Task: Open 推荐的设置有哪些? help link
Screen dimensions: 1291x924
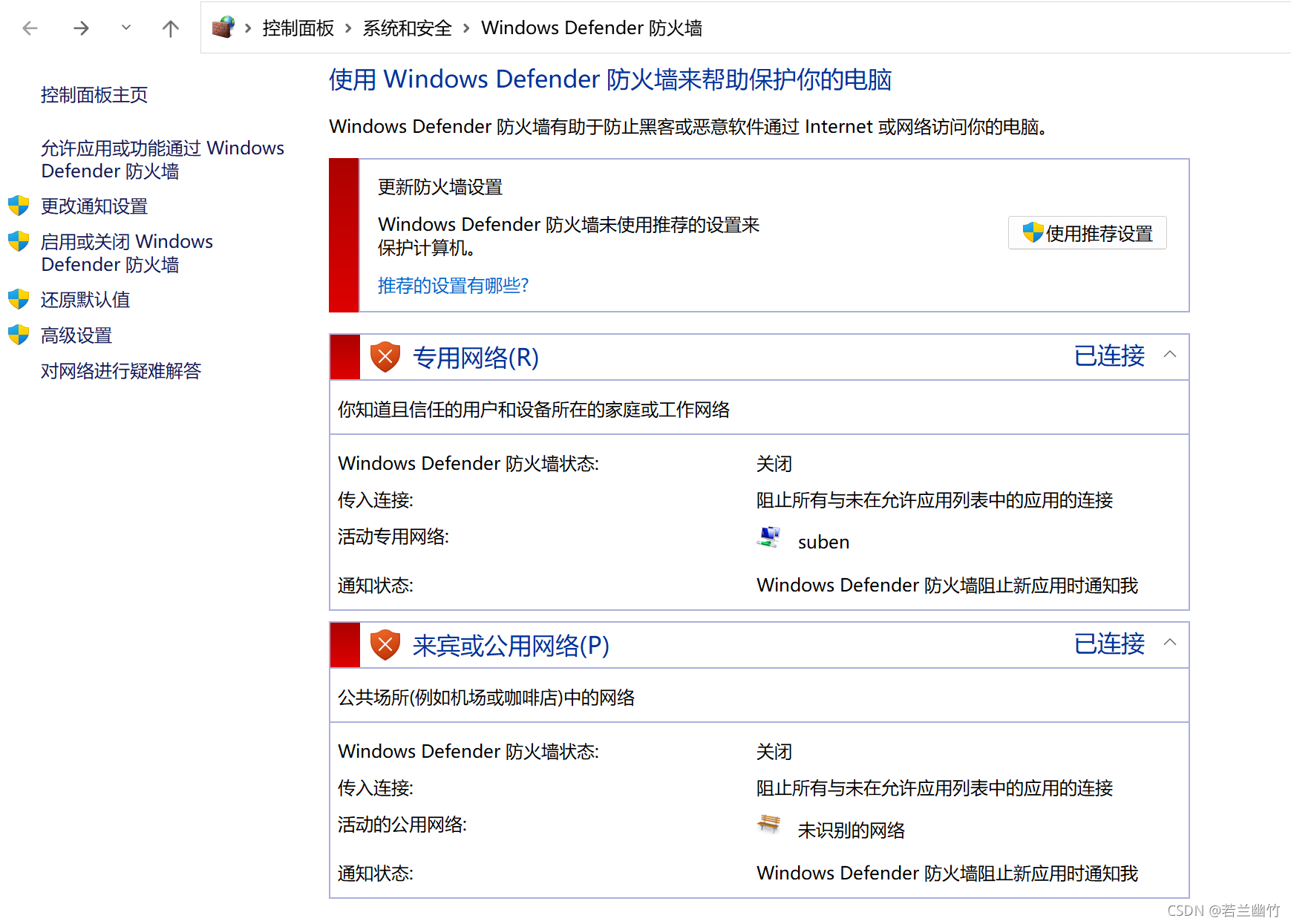Action: coord(453,286)
